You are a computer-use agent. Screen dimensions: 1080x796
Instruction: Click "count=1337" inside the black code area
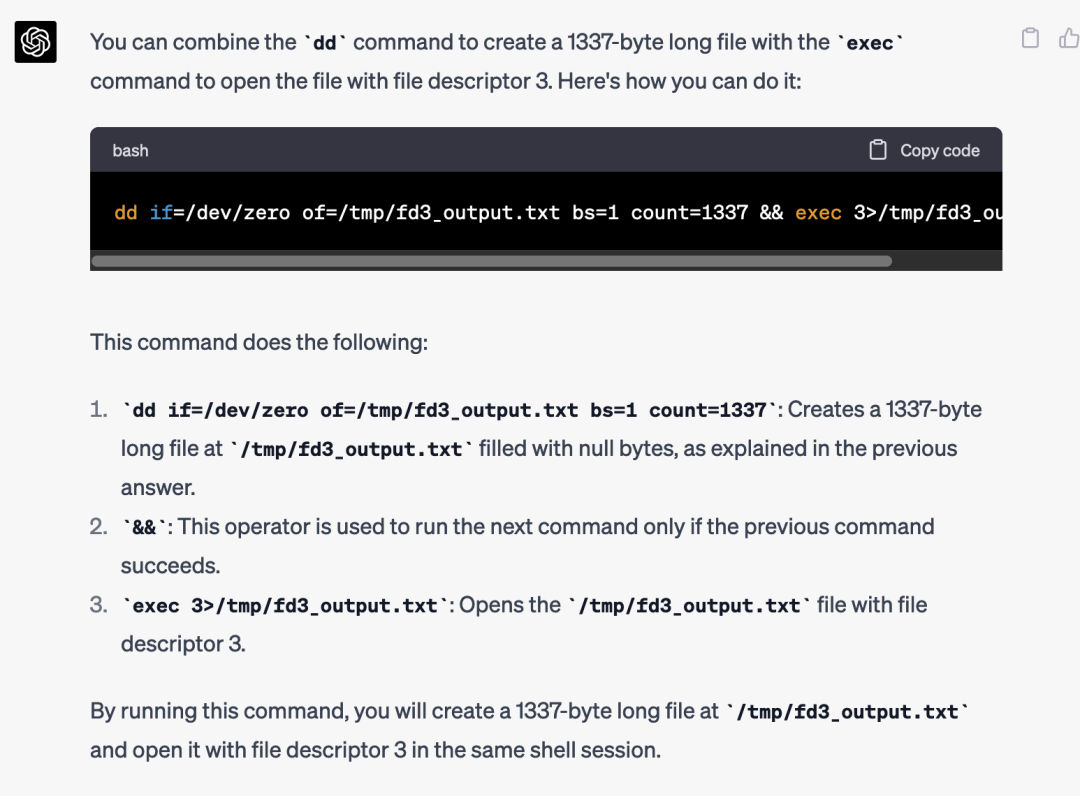[x=689, y=213]
